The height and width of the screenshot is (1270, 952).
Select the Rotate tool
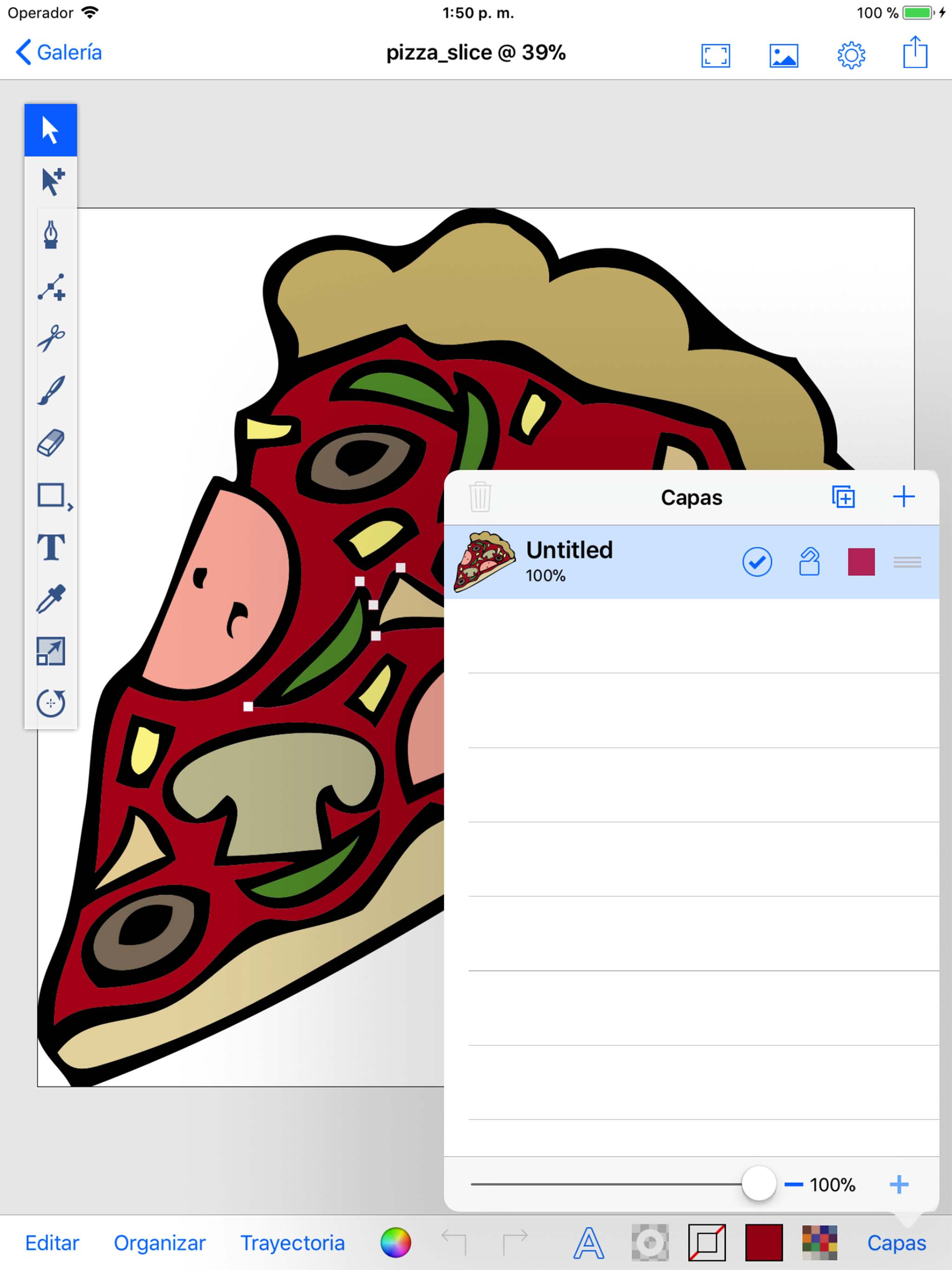tap(51, 703)
